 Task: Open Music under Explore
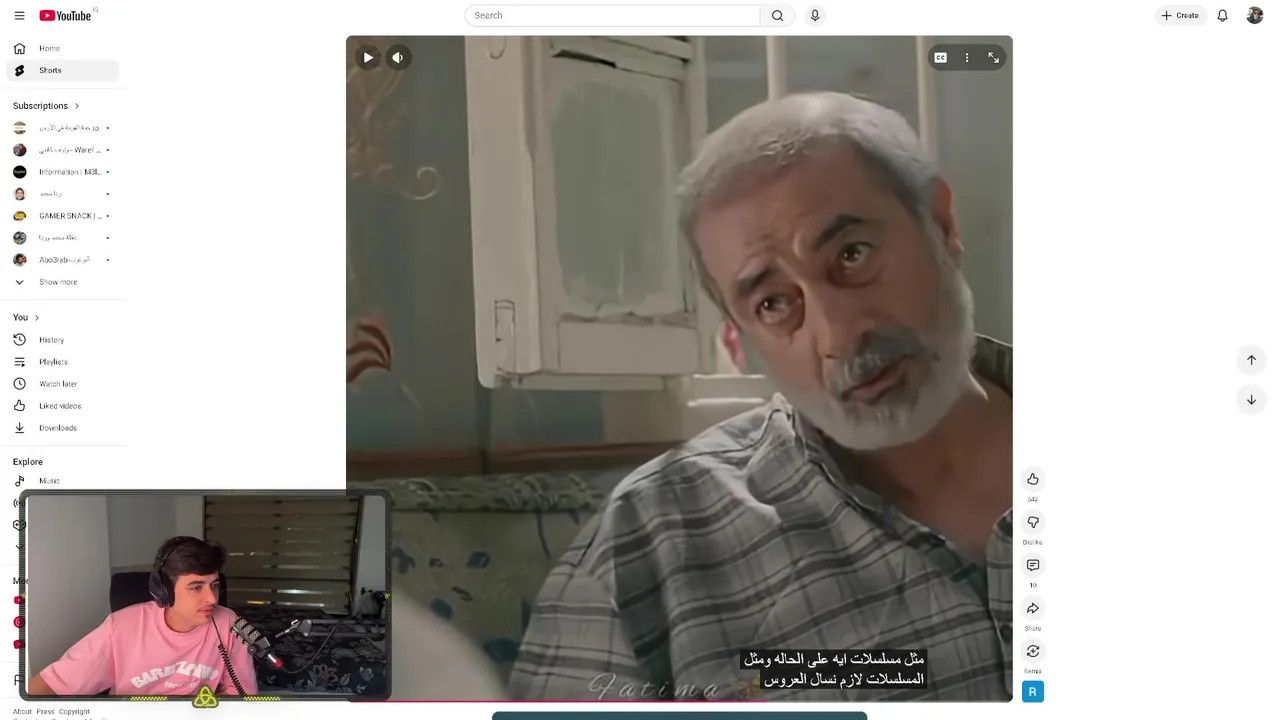(x=62, y=481)
